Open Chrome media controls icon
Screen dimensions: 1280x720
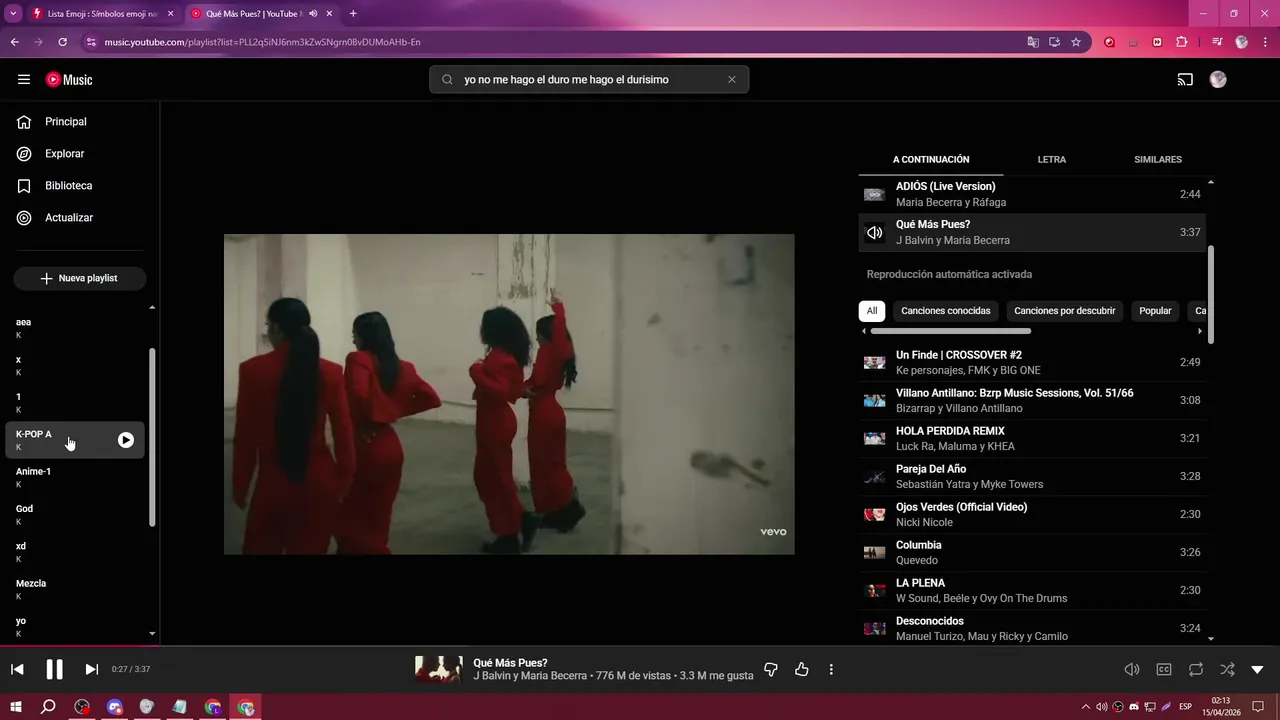pyautogui.click(x=1217, y=42)
